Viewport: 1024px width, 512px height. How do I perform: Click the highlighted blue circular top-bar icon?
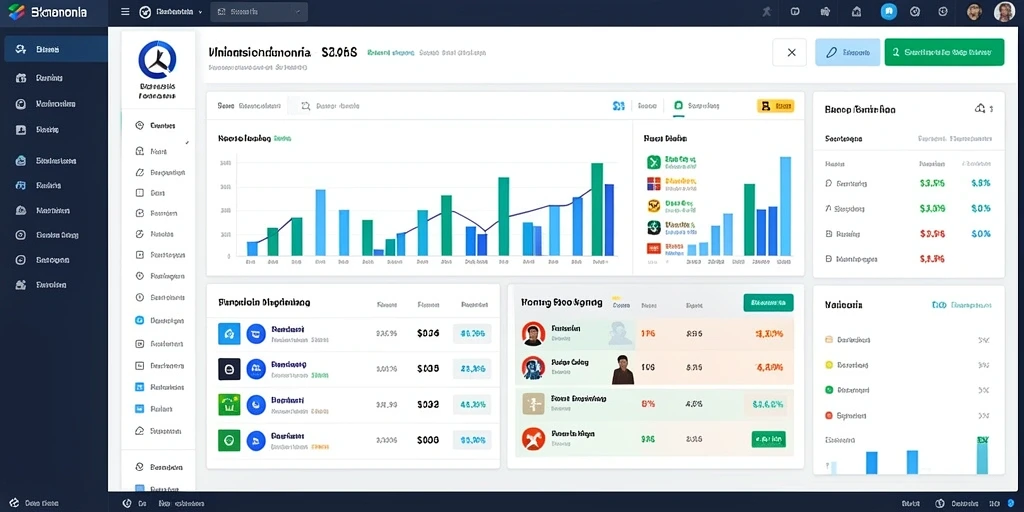888,11
